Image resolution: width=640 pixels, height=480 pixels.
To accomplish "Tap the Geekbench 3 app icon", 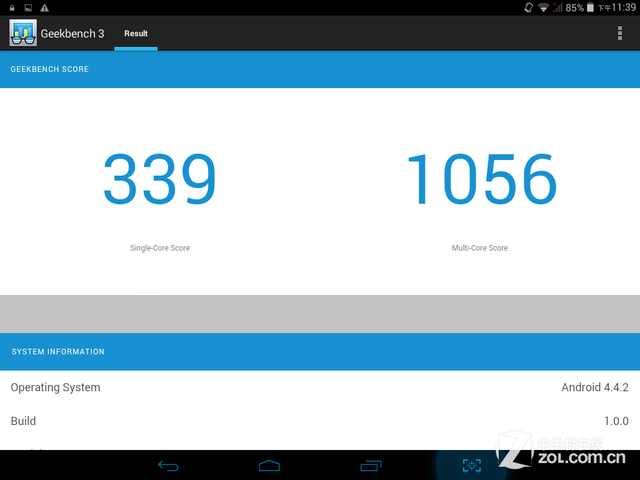I will click(x=23, y=33).
